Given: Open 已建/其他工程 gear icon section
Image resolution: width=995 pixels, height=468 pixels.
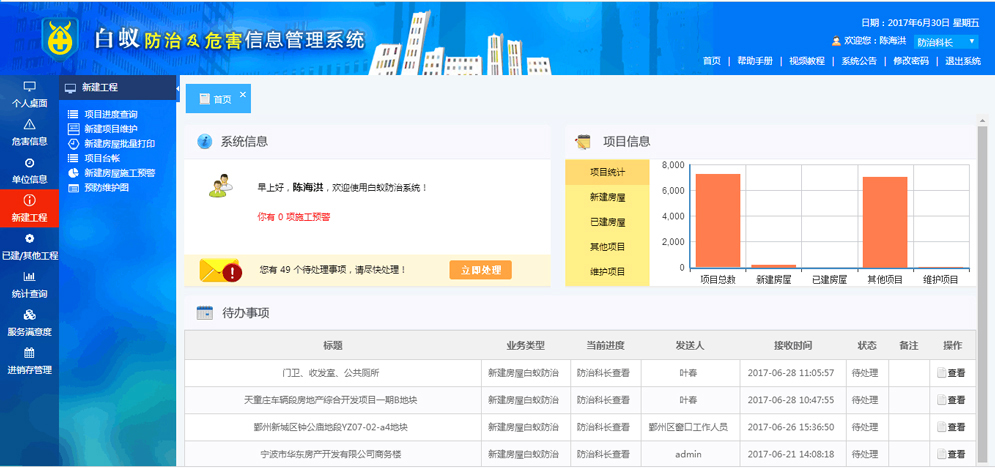Looking at the screenshot, I should coord(29,247).
